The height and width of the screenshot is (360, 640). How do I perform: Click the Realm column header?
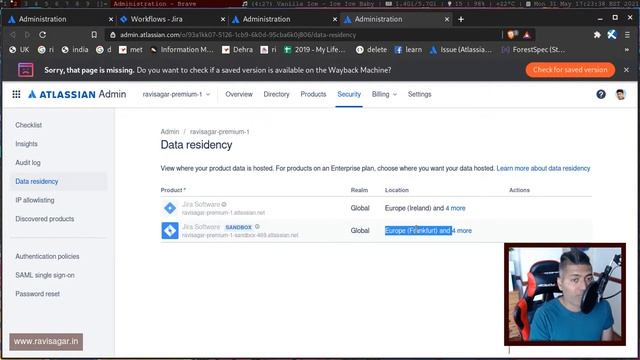[x=359, y=190]
